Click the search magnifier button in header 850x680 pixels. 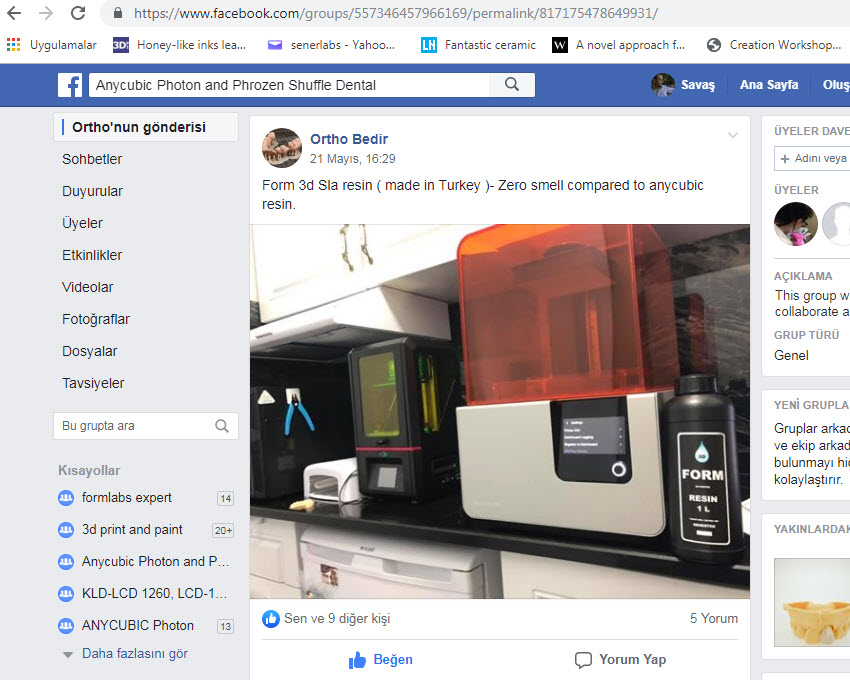coord(512,85)
